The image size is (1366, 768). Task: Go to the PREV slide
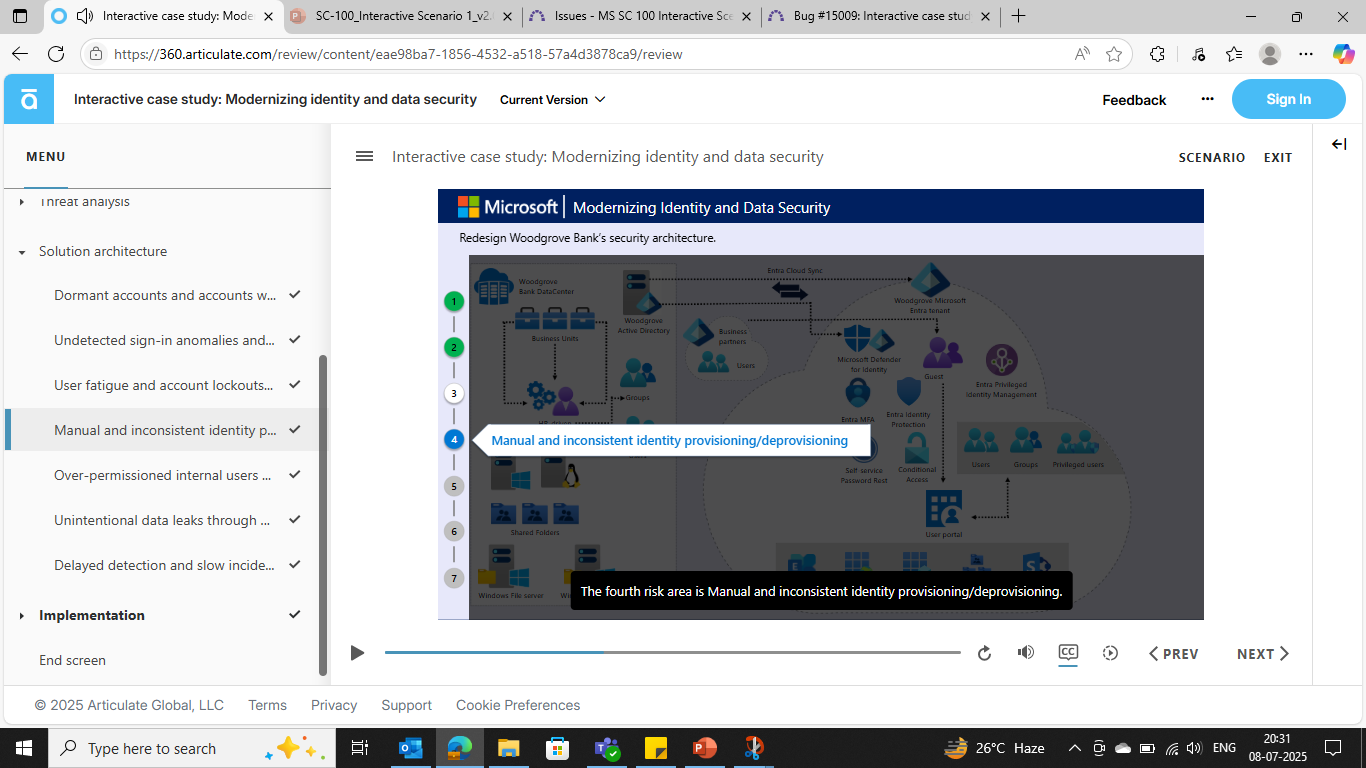coord(1173,654)
